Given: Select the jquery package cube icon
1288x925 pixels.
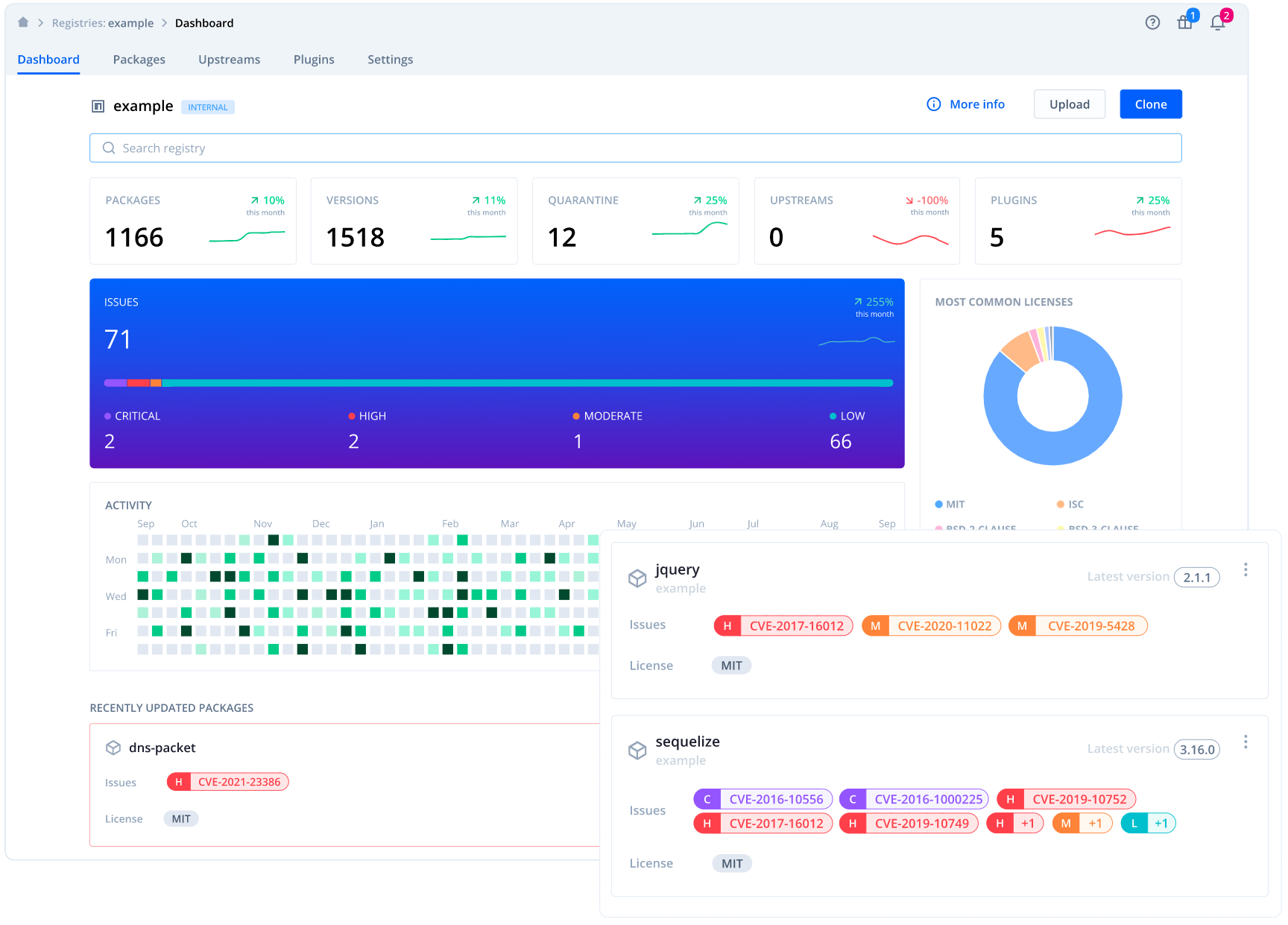Looking at the screenshot, I should pos(637,578).
